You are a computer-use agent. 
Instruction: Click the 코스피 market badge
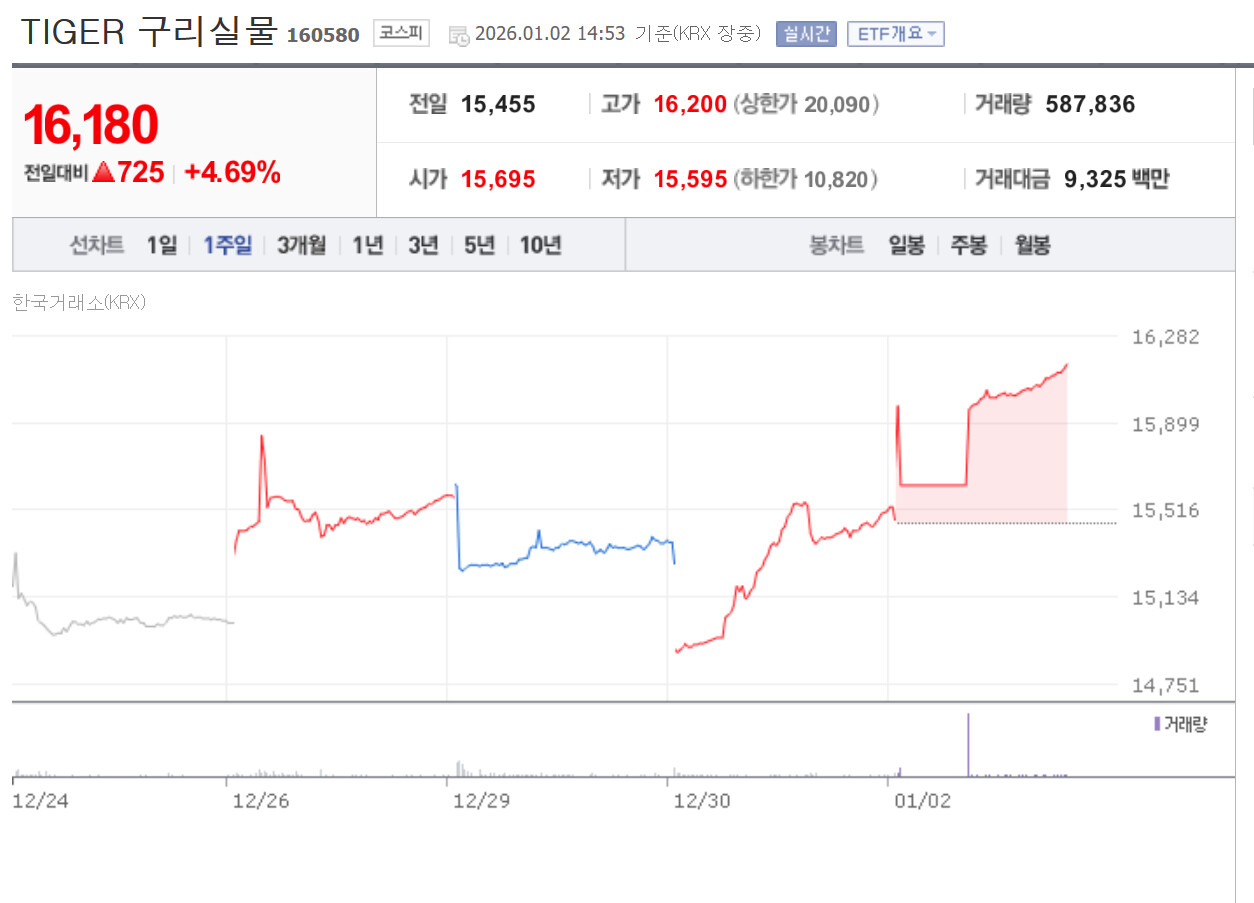[401, 33]
